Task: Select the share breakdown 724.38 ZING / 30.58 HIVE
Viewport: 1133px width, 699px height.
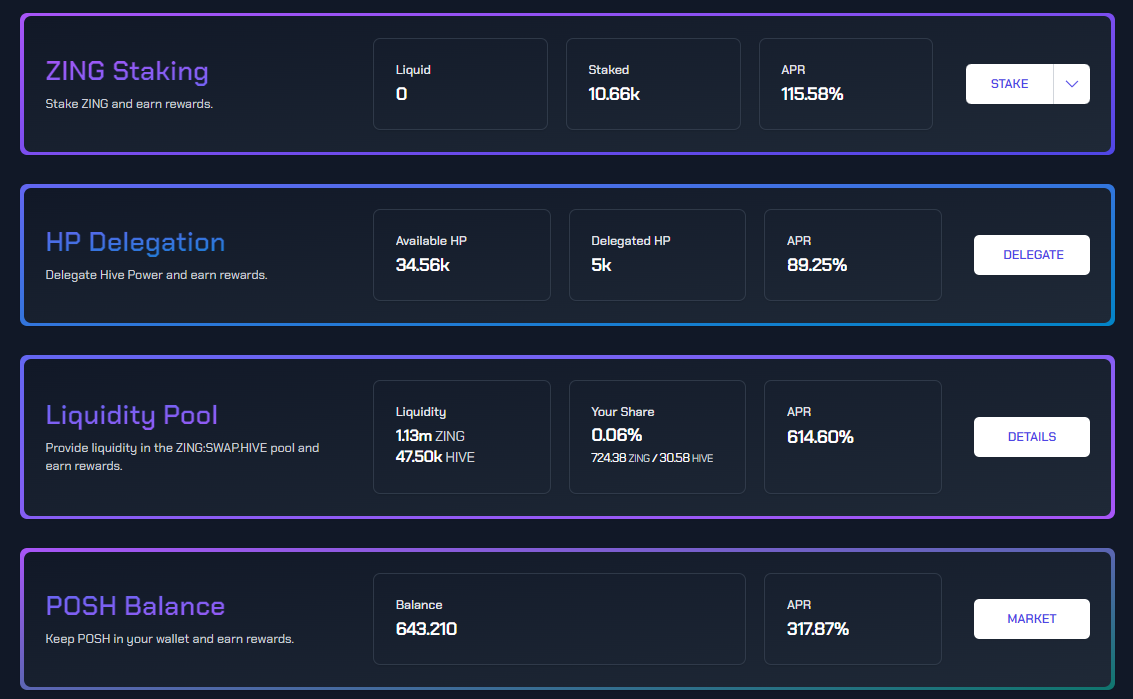Action: coord(652,458)
